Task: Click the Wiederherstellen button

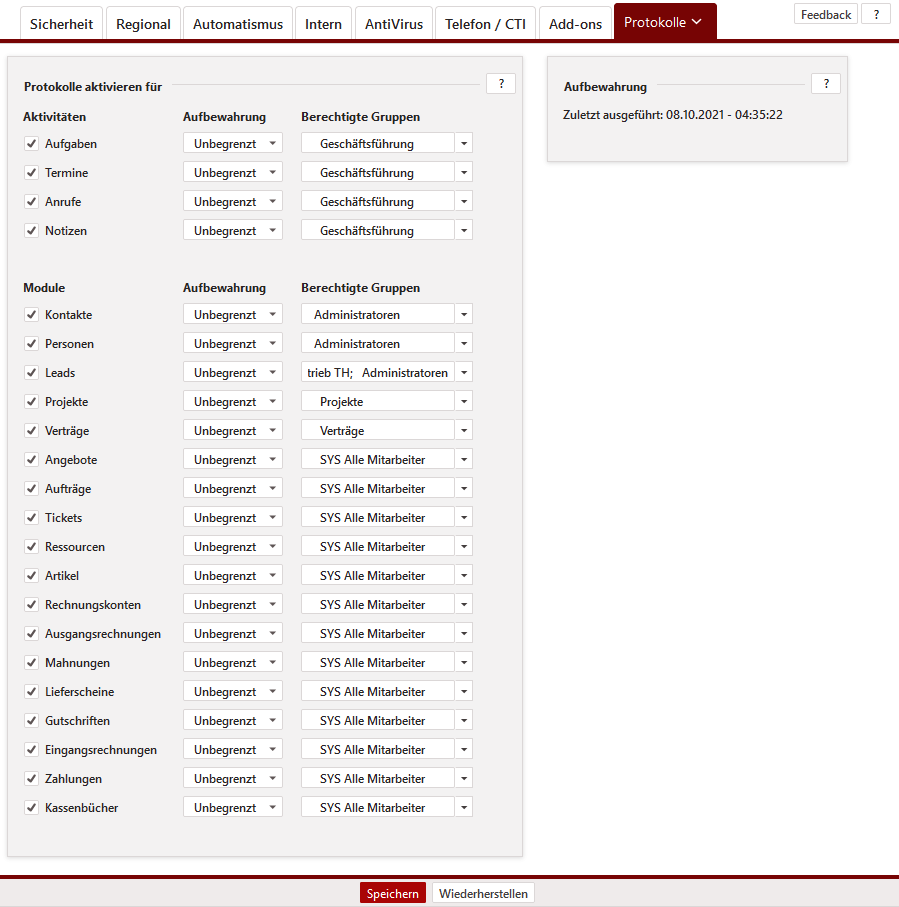Action: (x=484, y=893)
